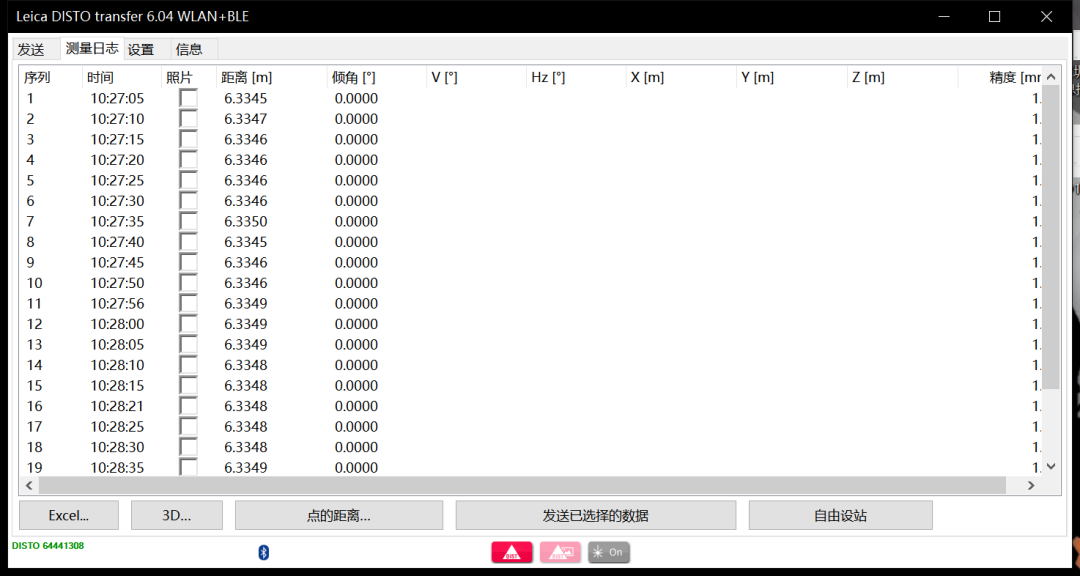
Task: Open the 设置 tab
Action: pos(140,48)
